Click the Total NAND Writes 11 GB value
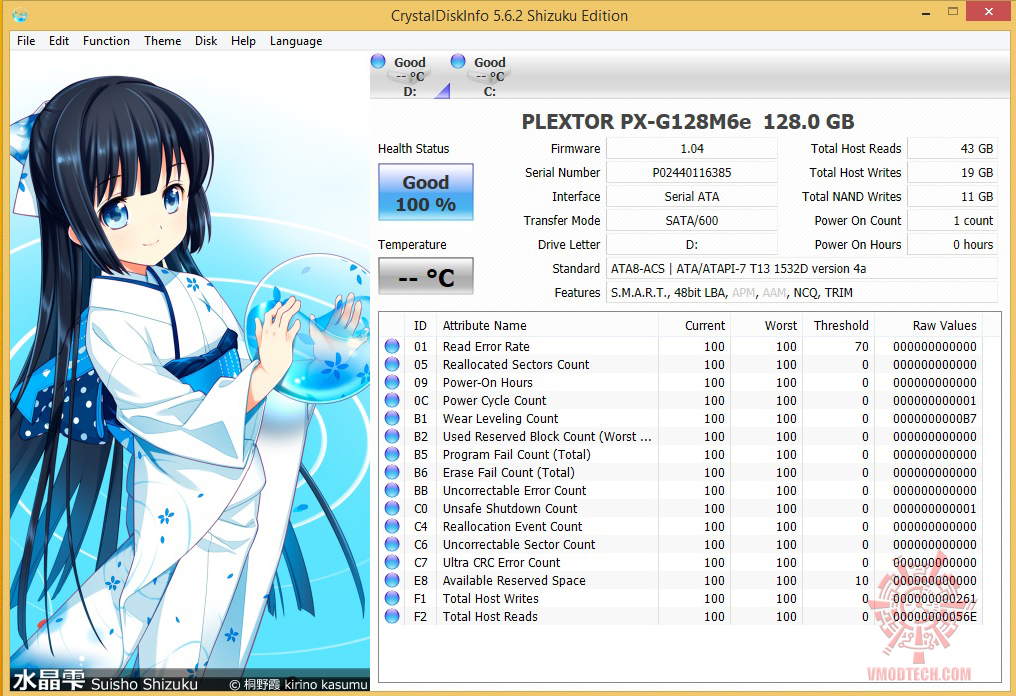The height and width of the screenshot is (696, 1016). click(952, 196)
